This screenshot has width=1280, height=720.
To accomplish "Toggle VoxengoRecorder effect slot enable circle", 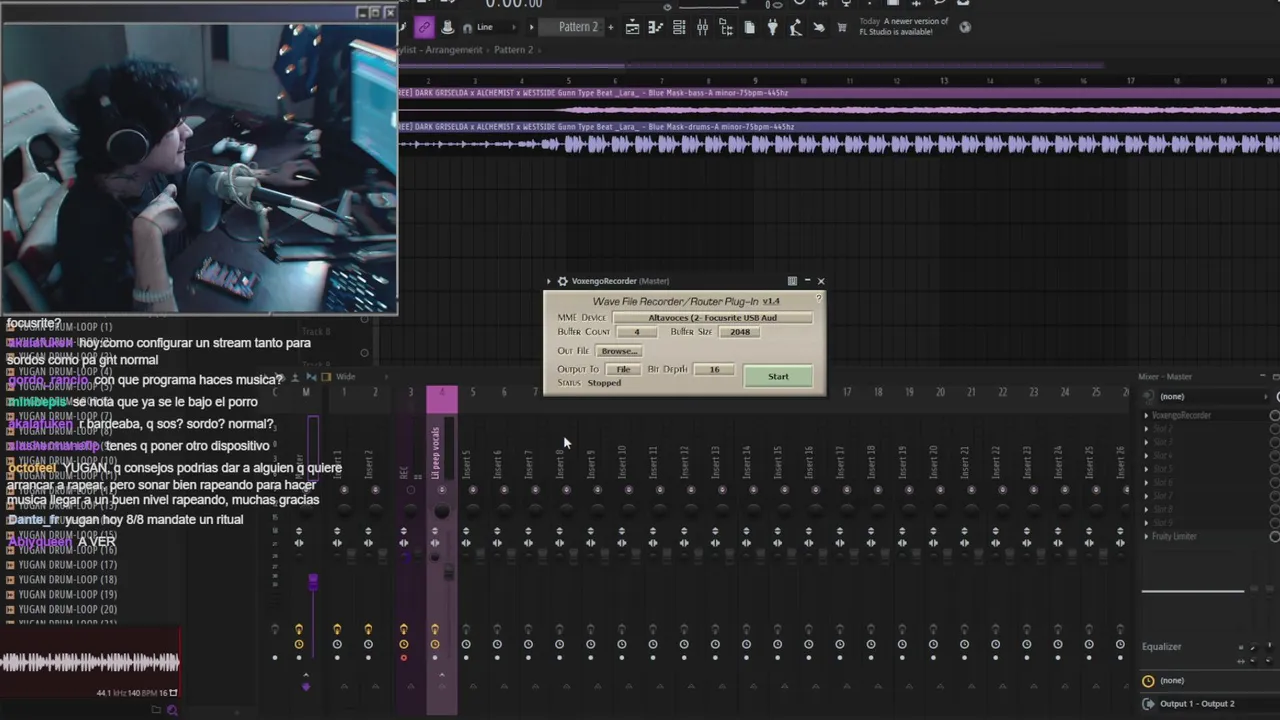I will pyautogui.click(x=1274, y=415).
